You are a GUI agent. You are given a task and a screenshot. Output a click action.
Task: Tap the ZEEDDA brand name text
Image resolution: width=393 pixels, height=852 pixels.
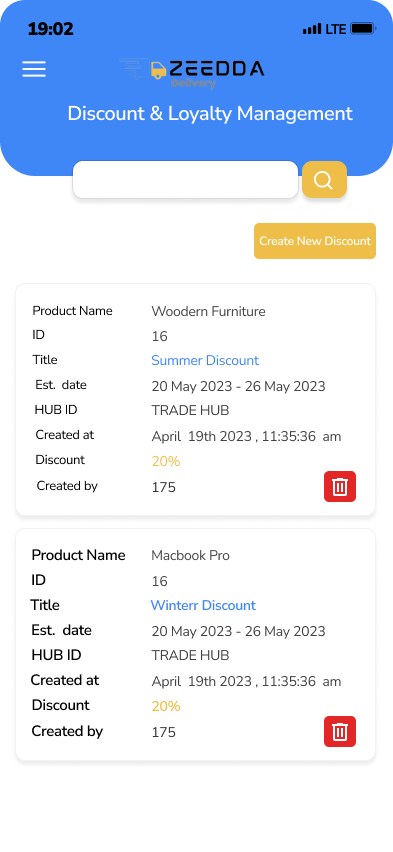pyautogui.click(x=216, y=68)
